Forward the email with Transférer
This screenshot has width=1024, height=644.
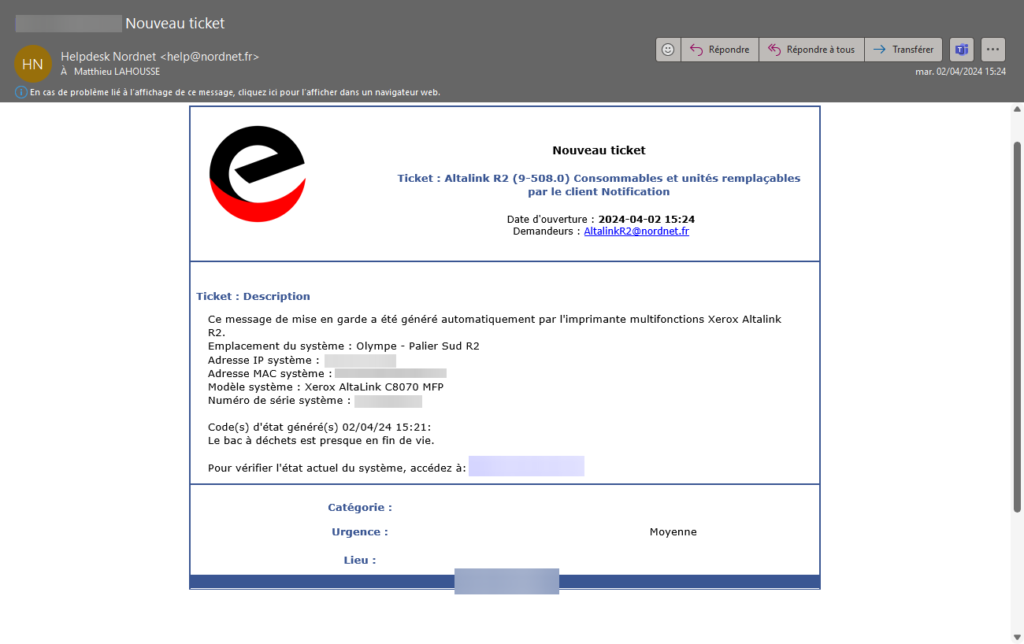[903, 49]
